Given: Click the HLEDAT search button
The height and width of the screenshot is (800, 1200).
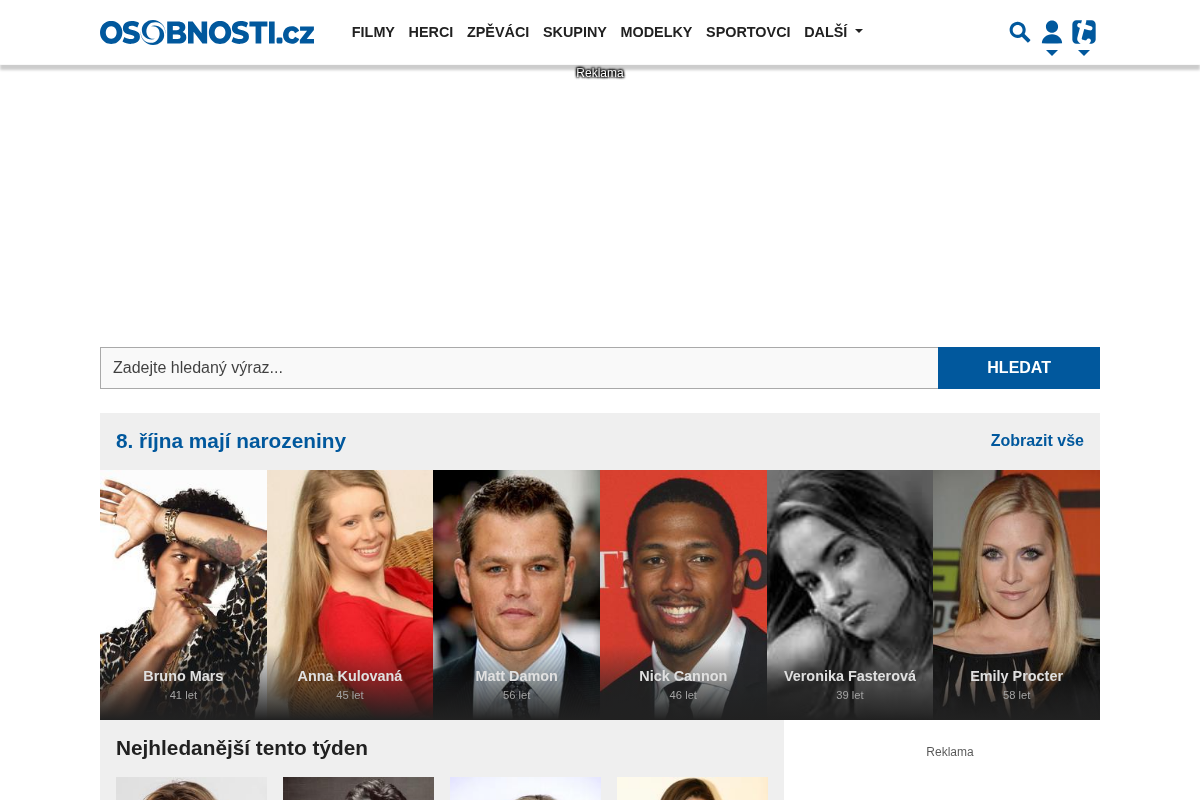Looking at the screenshot, I should [x=1019, y=368].
